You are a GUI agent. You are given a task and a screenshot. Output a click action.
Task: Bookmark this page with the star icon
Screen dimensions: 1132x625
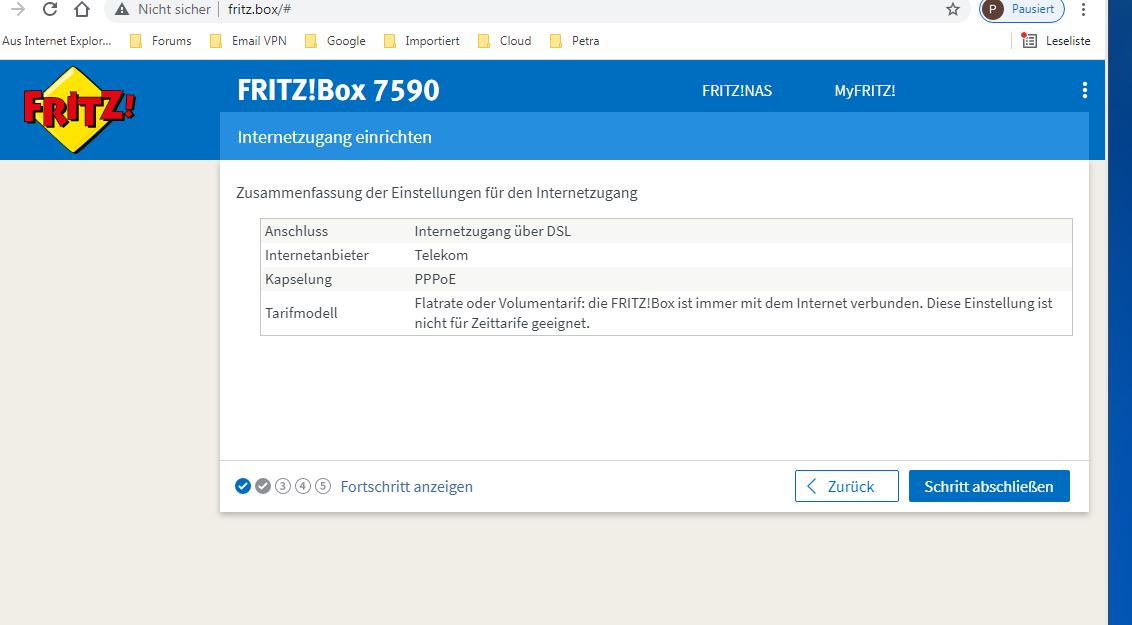pyautogui.click(x=953, y=9)
